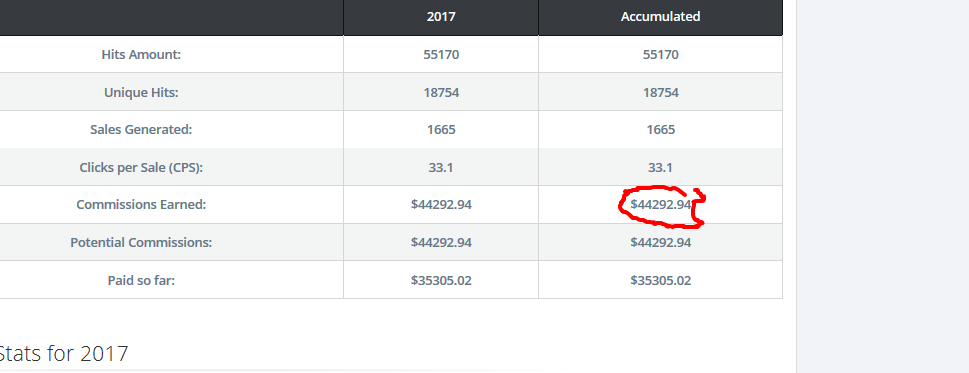Click the circled accumulated commissions earned value
The image size is (969, 373).
pos(661,204)
